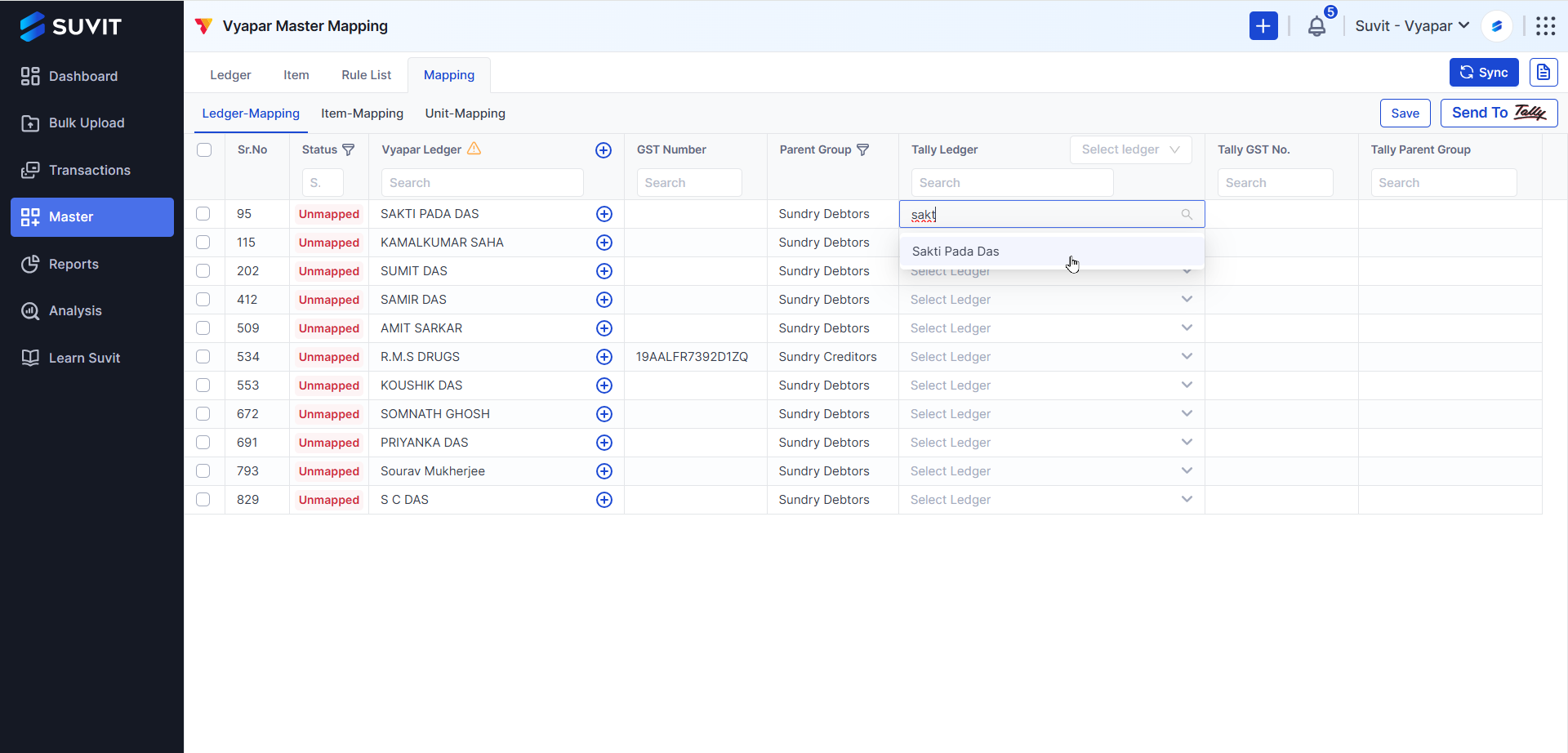
Task: Click the plus icon for SAKTI PADA DAS
Action: click(x=604, y=214)
